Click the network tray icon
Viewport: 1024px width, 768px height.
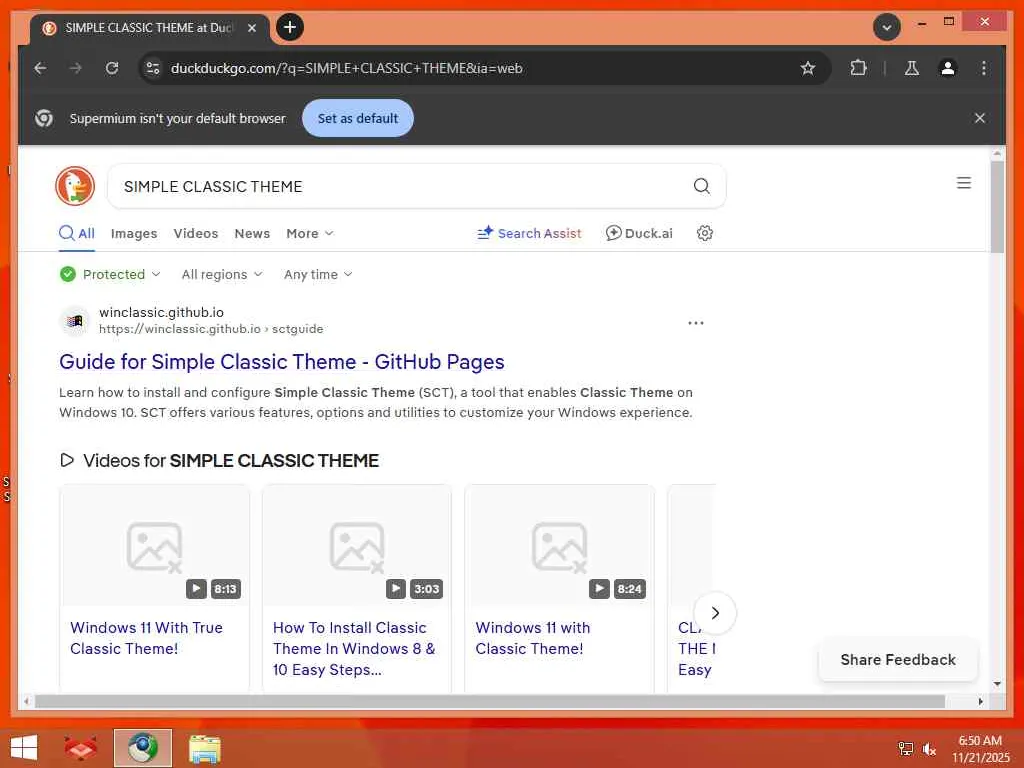coord(905,749)
